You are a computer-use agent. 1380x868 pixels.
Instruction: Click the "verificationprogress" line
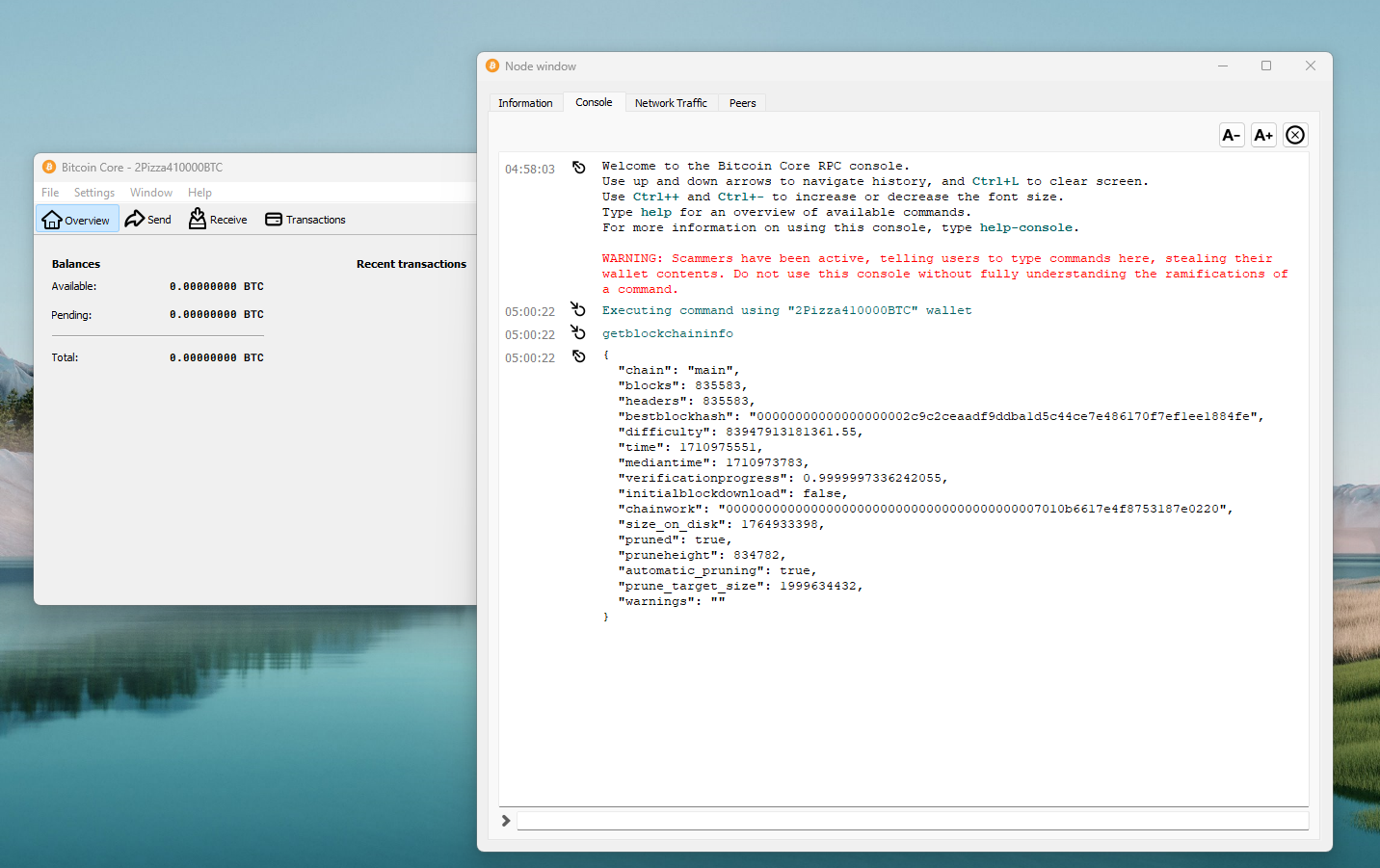coord(783,478)
